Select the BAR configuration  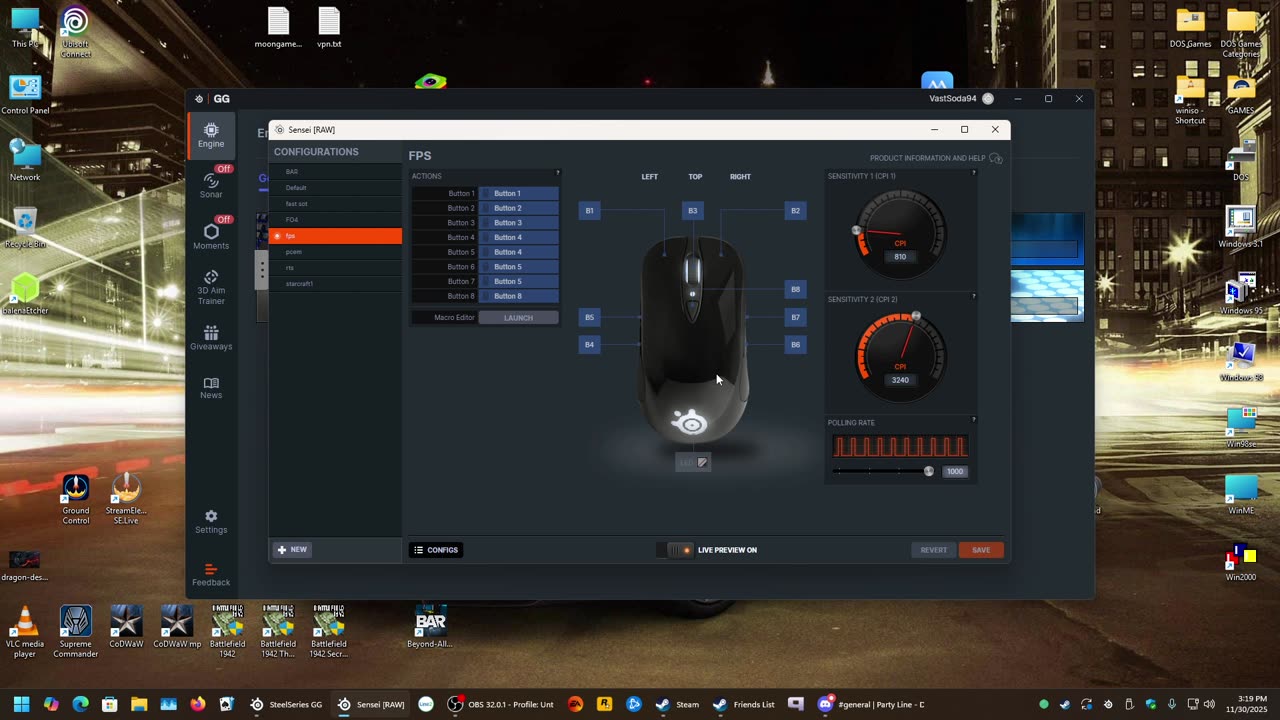[x=336, y=172]
